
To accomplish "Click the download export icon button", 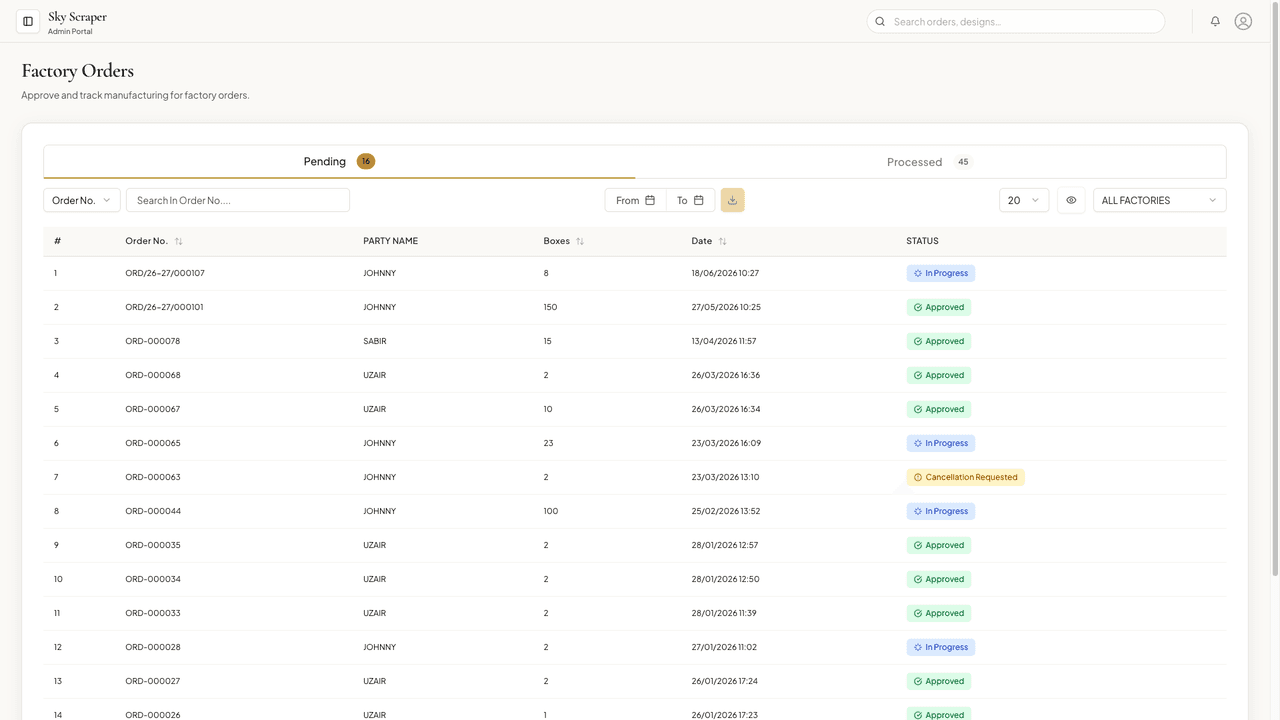I will point(732,200).
